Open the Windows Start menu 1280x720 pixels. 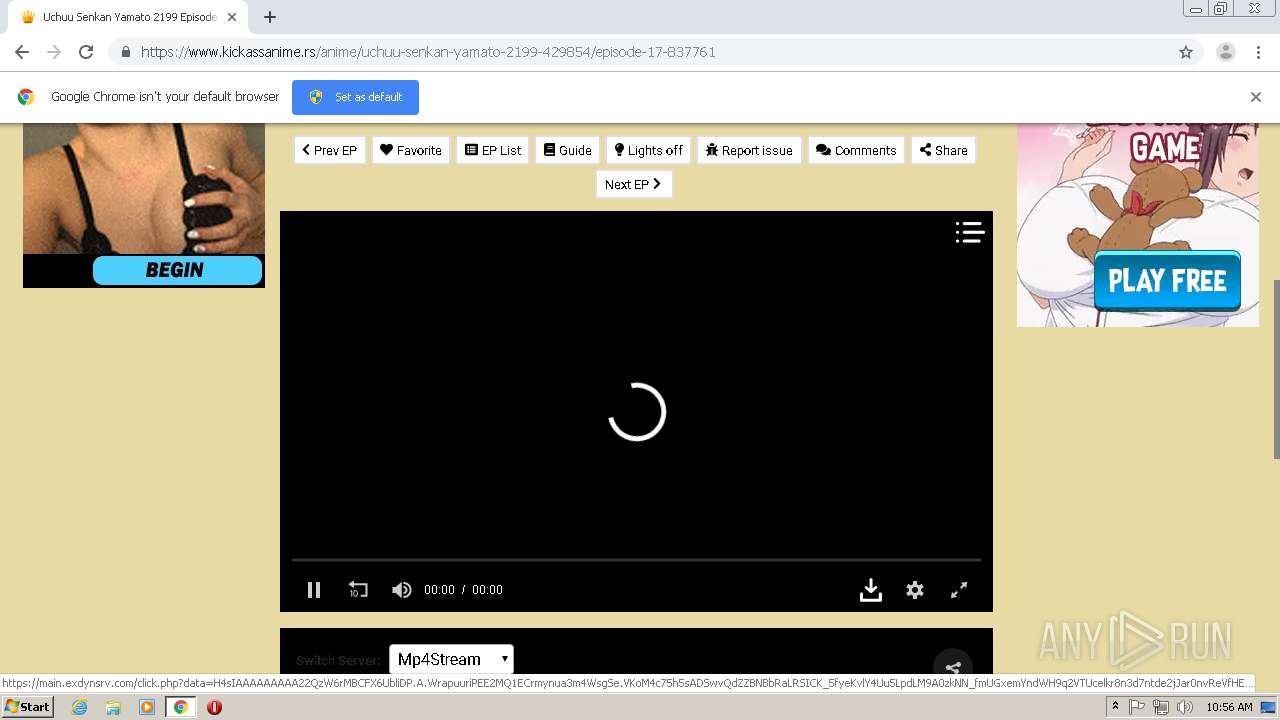point(28,707)
